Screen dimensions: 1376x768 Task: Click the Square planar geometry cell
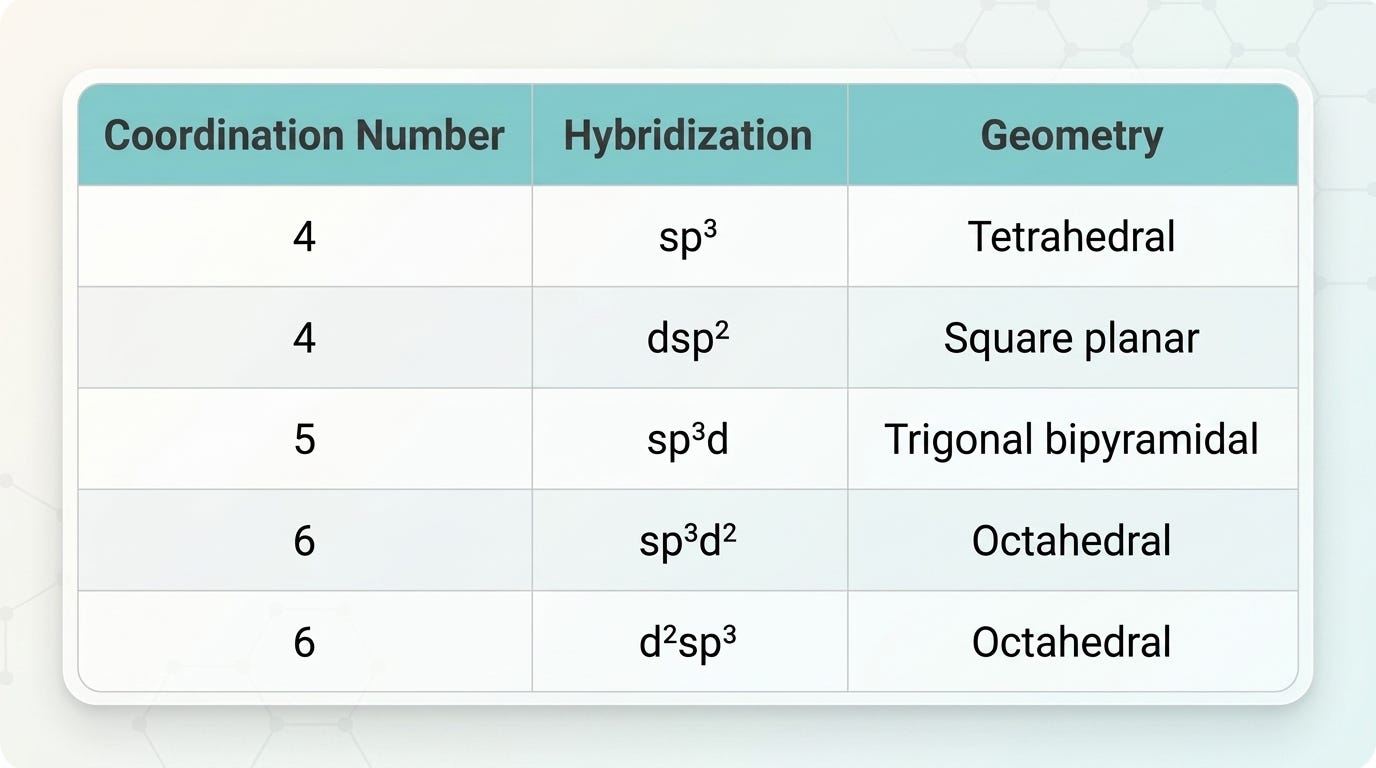point(1071,339)
